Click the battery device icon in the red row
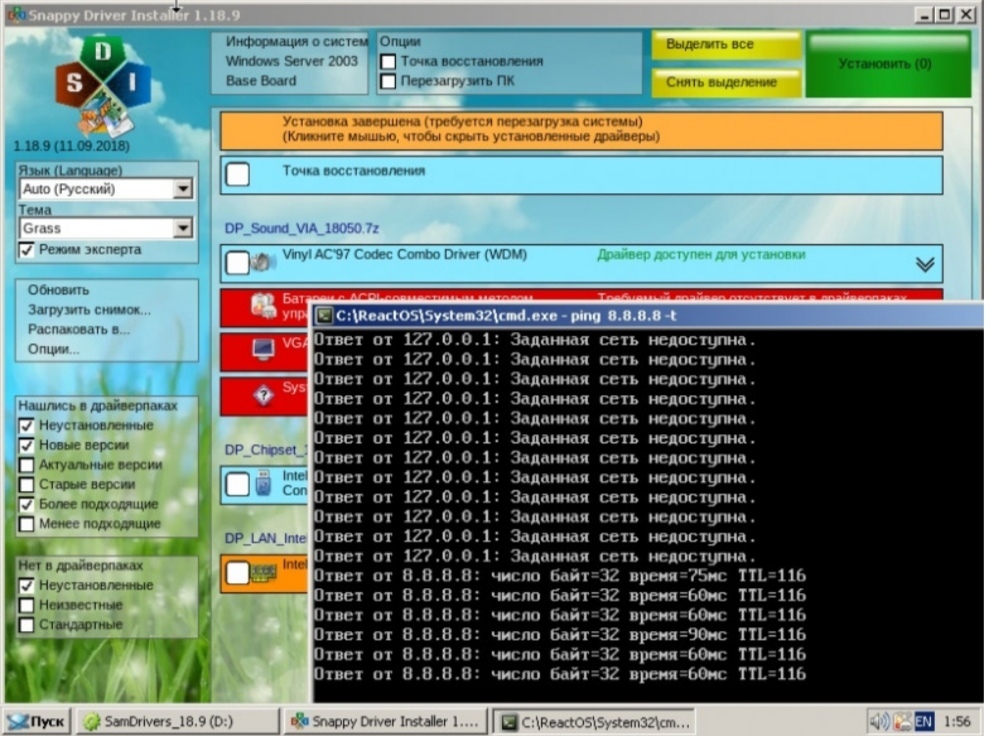The image size is (990, 736). (x=263, y=306)
